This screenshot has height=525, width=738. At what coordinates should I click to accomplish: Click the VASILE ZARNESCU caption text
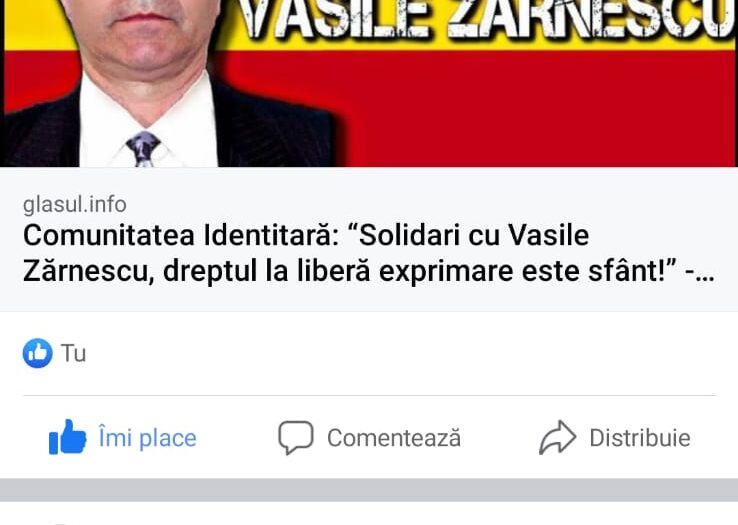pos(487,20)
